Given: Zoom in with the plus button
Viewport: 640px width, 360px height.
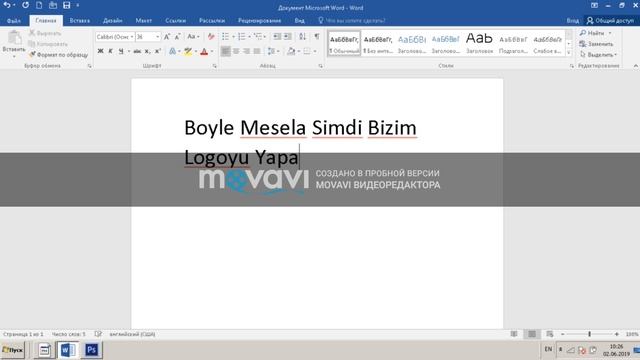Looking at the screenshot, I should (x=616, y=334).
